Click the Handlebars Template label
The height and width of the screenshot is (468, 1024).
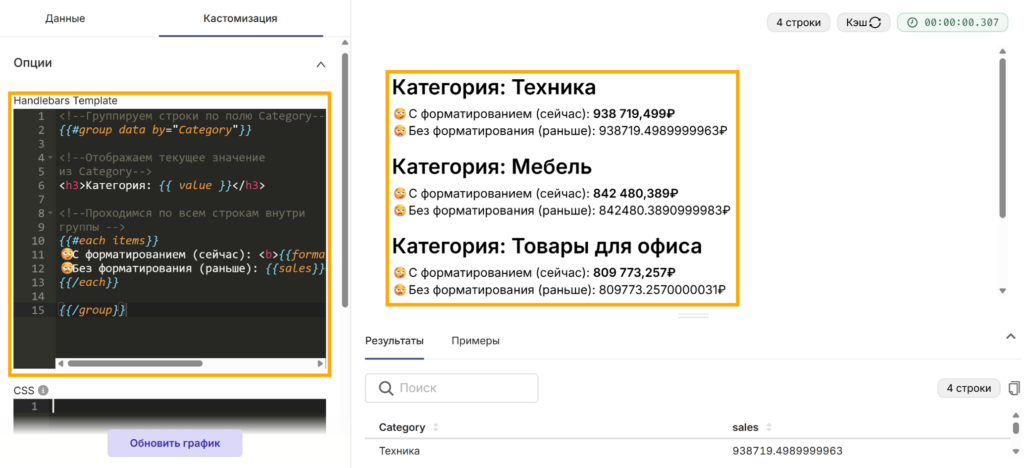click(65, 101)
